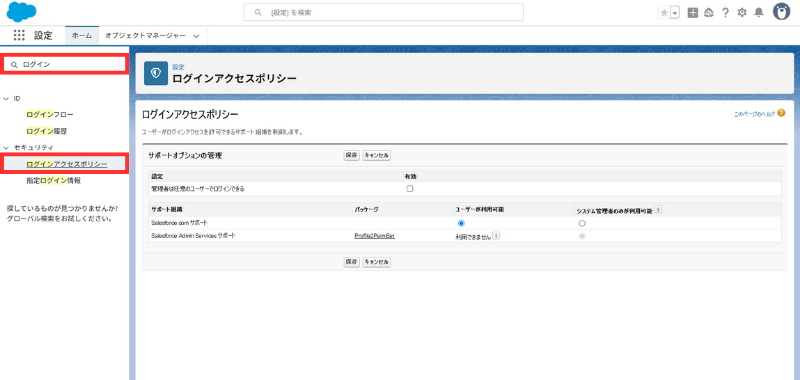Click the help icon next to このページのヘルプ
Viewport: 800px width, 380px height.
[781, 113]
